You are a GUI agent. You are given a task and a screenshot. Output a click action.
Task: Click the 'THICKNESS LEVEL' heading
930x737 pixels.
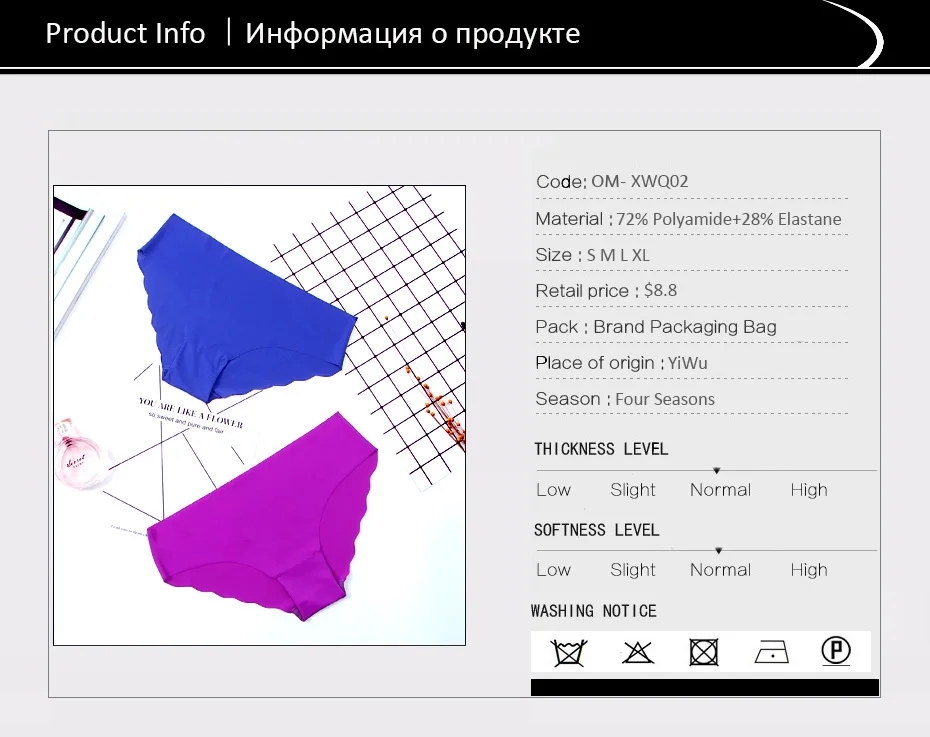click(601, 449)
